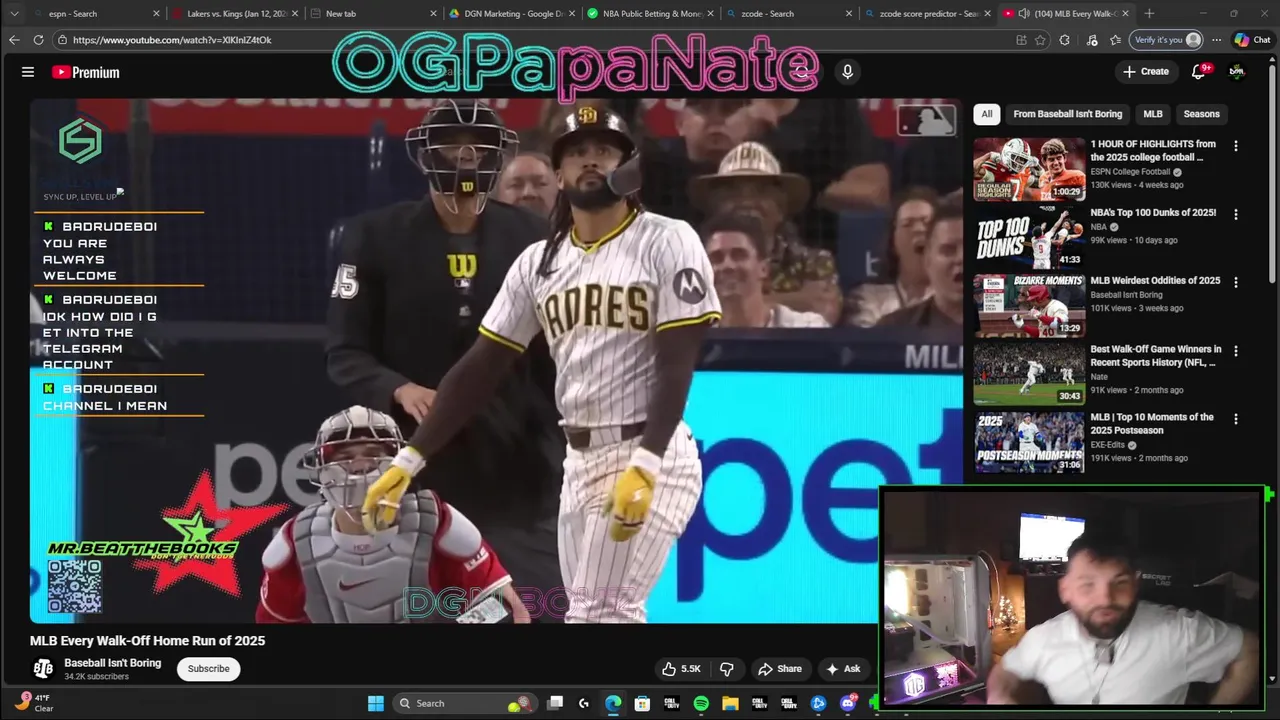Select the MLB filter chip

(x=1153, y=114)
